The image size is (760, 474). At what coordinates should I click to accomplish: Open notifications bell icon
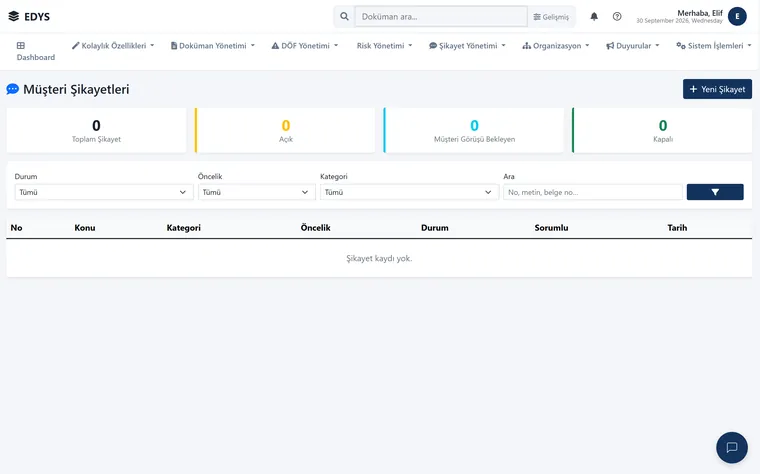(x=594, y=16)
